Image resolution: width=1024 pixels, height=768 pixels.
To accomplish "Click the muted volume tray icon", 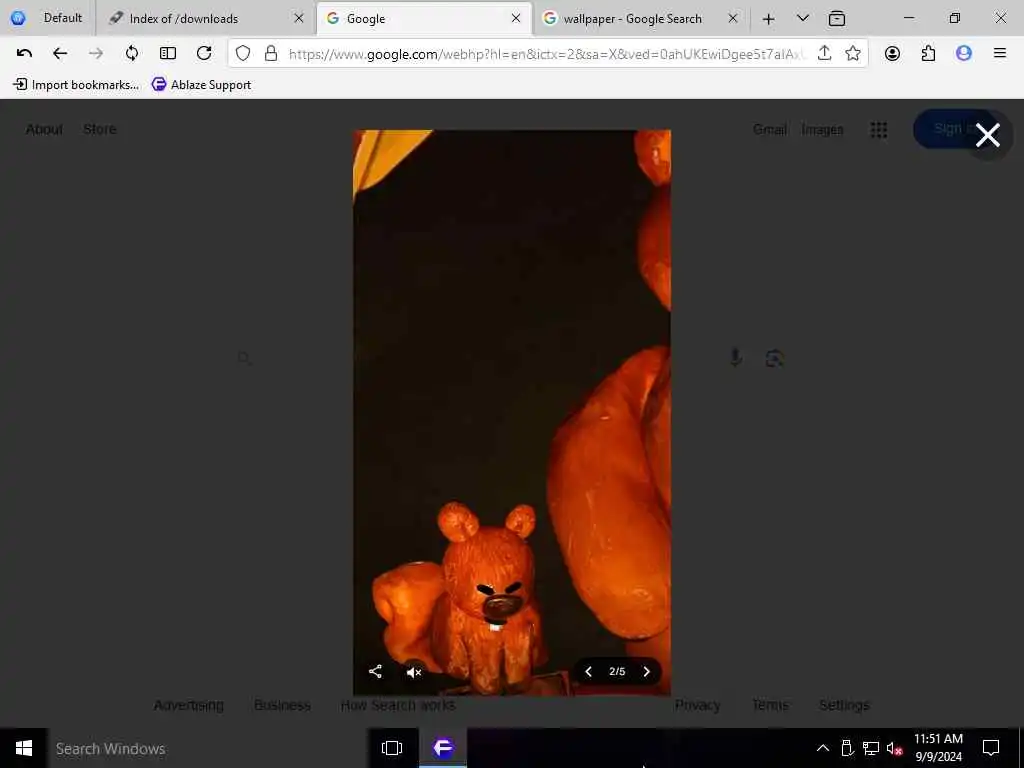I will [x=894, y=748].
